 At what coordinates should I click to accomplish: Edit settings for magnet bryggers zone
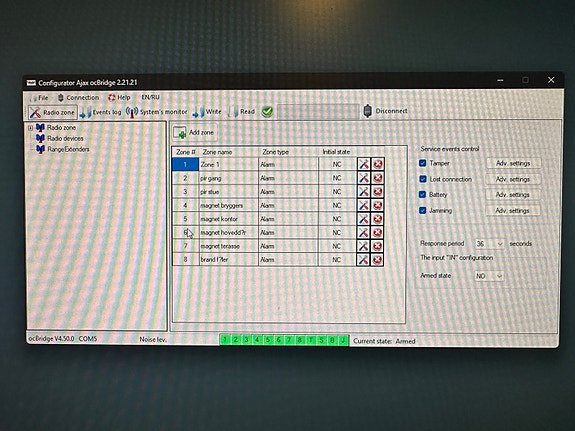click(x=363, y=205)
